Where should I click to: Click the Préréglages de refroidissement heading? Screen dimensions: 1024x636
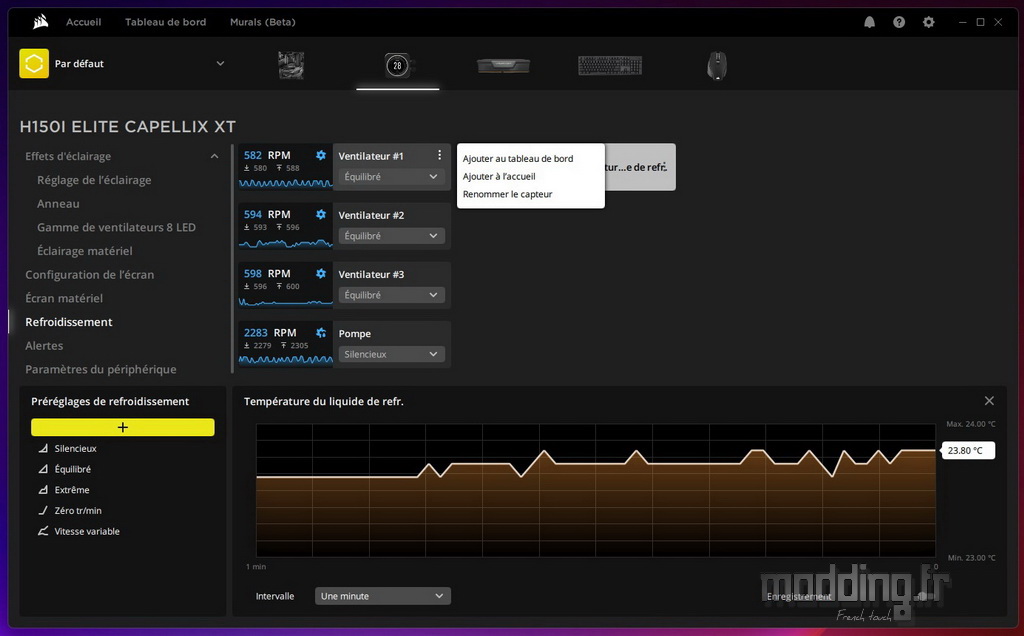coord(110,402)
